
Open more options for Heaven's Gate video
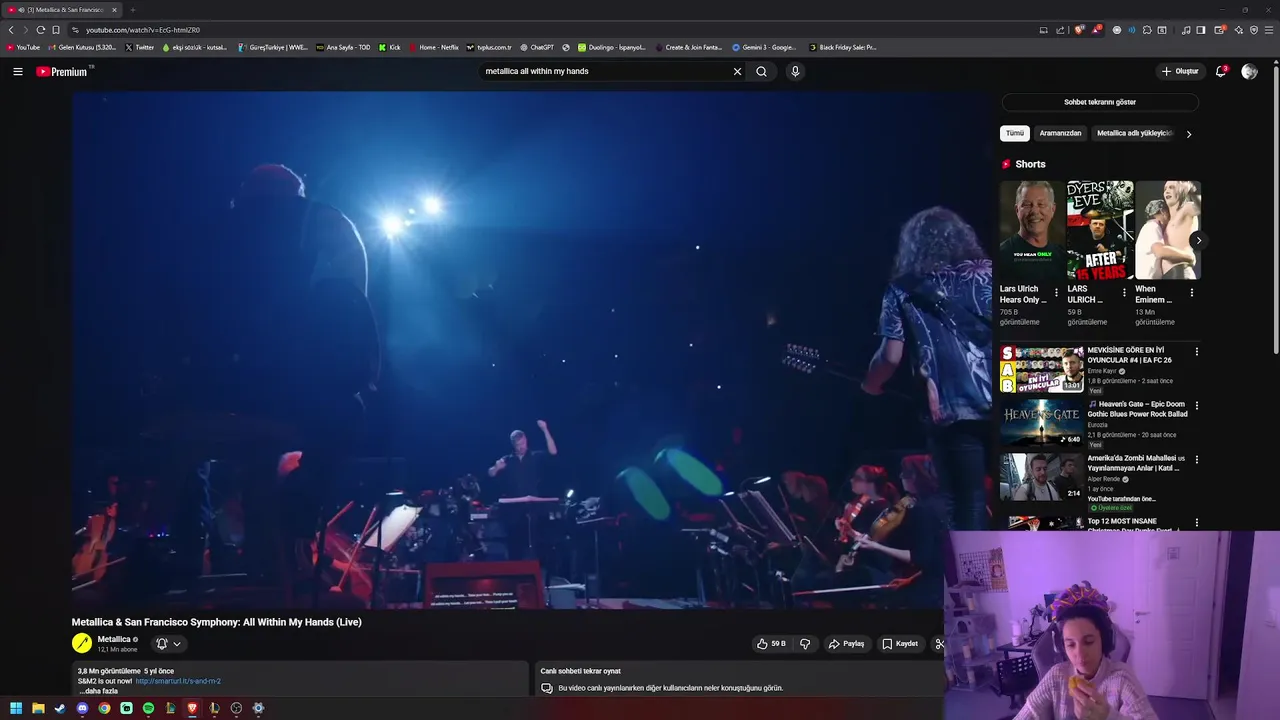pos(1196,406)
